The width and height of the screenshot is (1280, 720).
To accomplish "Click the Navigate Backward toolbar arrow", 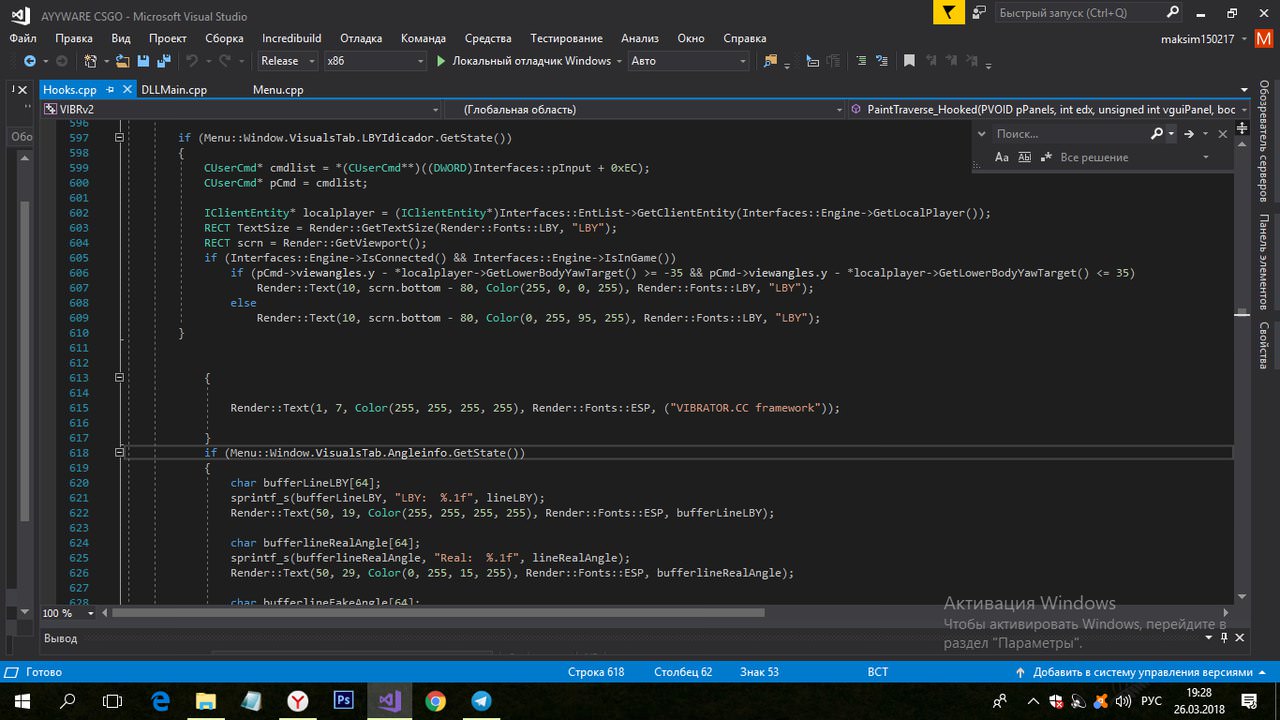I will (29, 61).
